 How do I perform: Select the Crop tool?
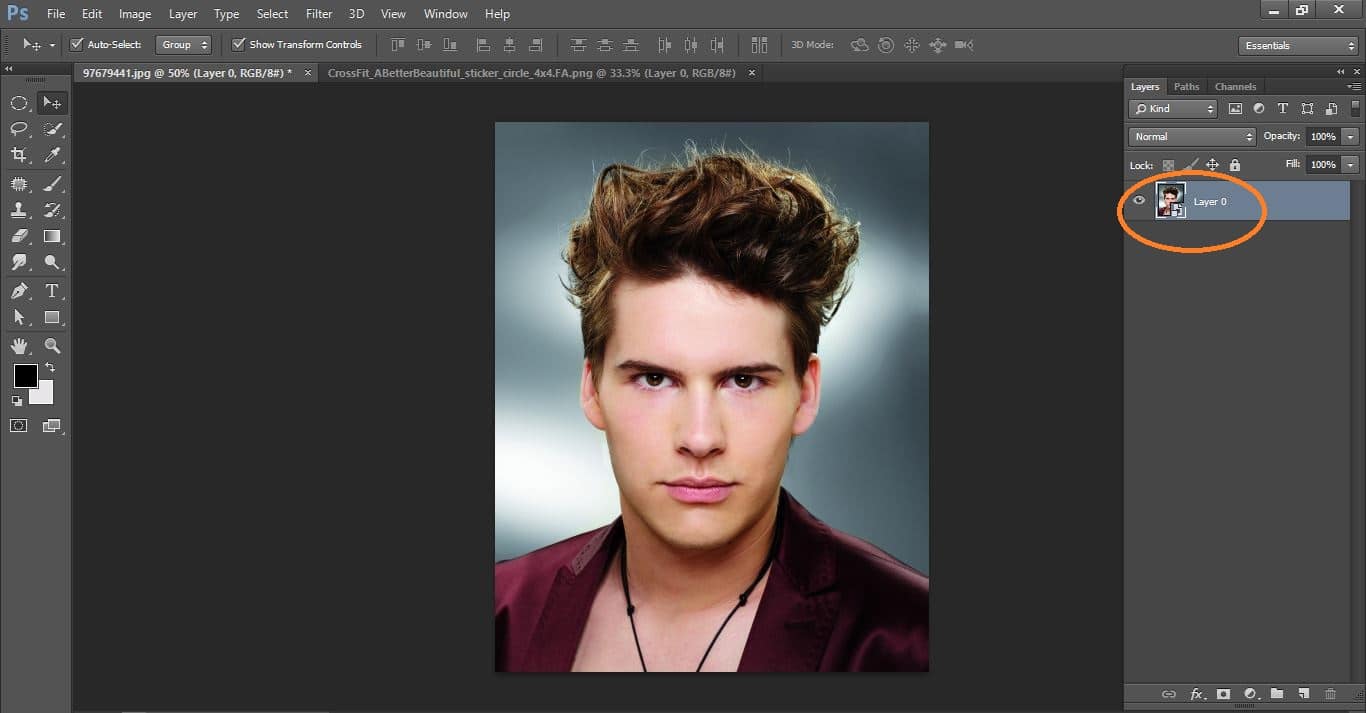(x=20, y=155)
